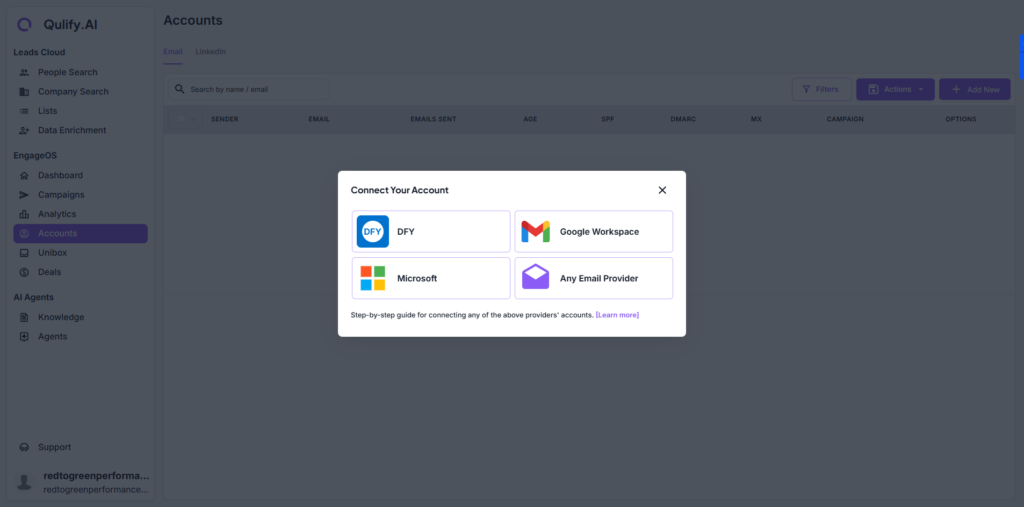1024x507 pixels.
Task: Click the Deals dollar icon
Action: pos(24,272)
